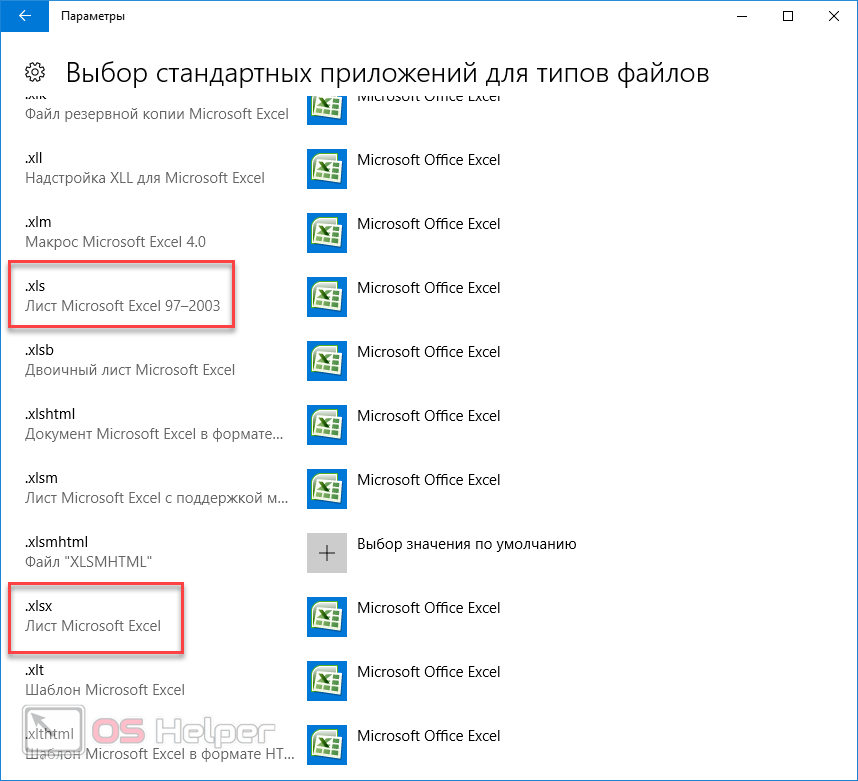Change Microsoft Office Excel app for .xlshtml
This screenshot has height=781, width=858.
(x=428, y=416)
